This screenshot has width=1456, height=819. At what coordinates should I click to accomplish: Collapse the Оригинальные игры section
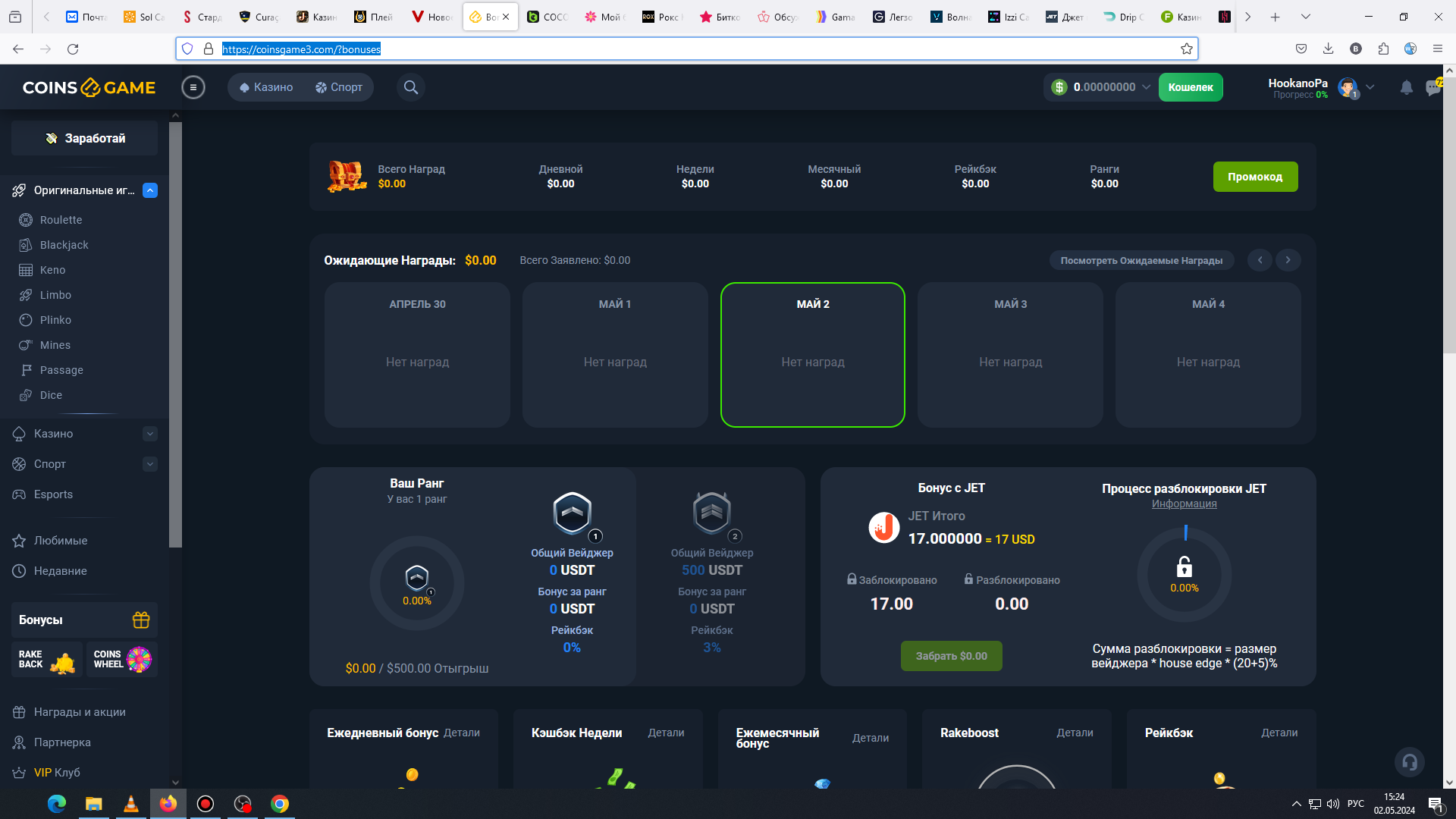150,190
